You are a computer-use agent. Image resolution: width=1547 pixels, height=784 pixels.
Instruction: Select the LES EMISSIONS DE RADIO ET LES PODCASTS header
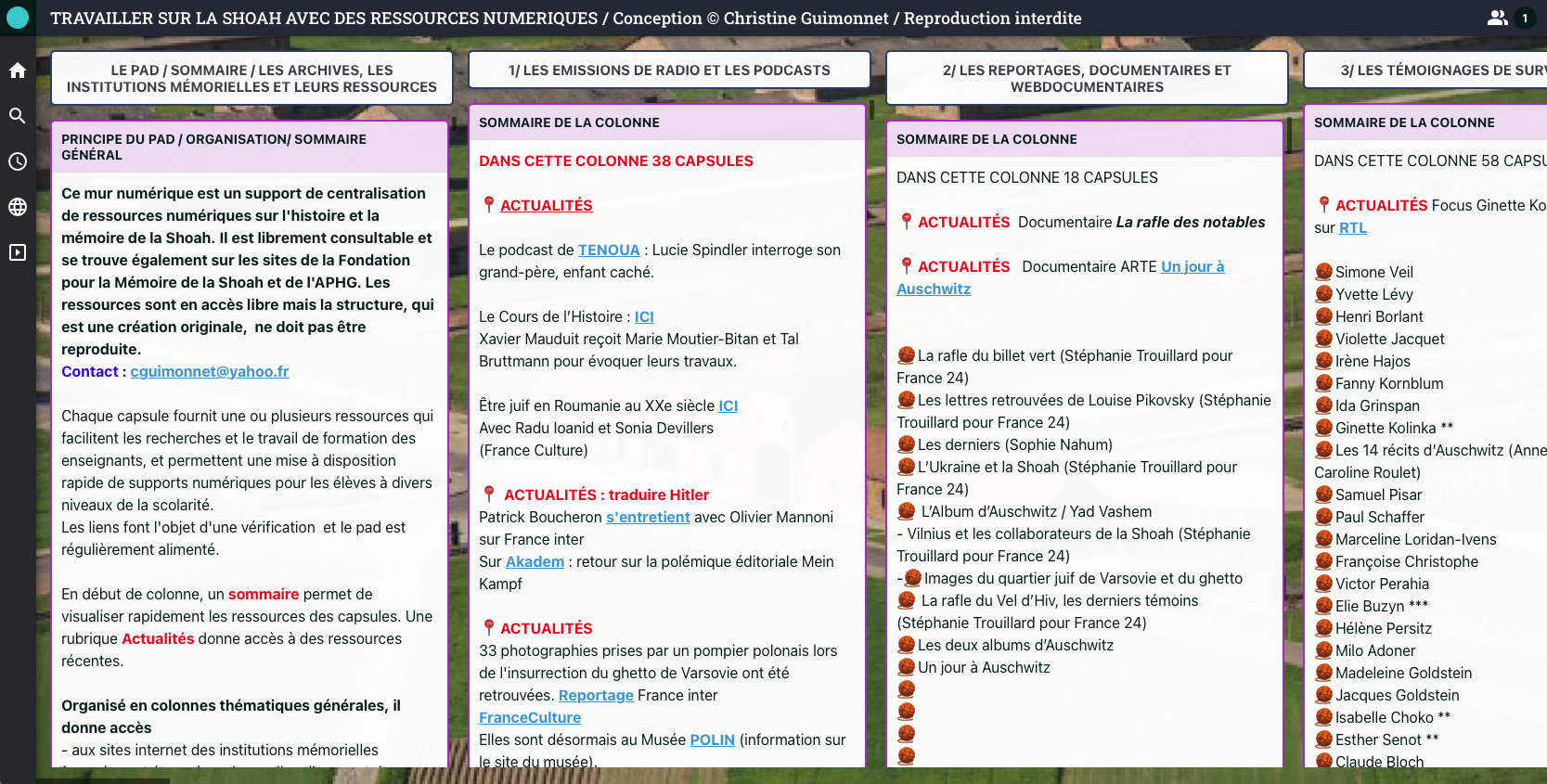[669, 70]
